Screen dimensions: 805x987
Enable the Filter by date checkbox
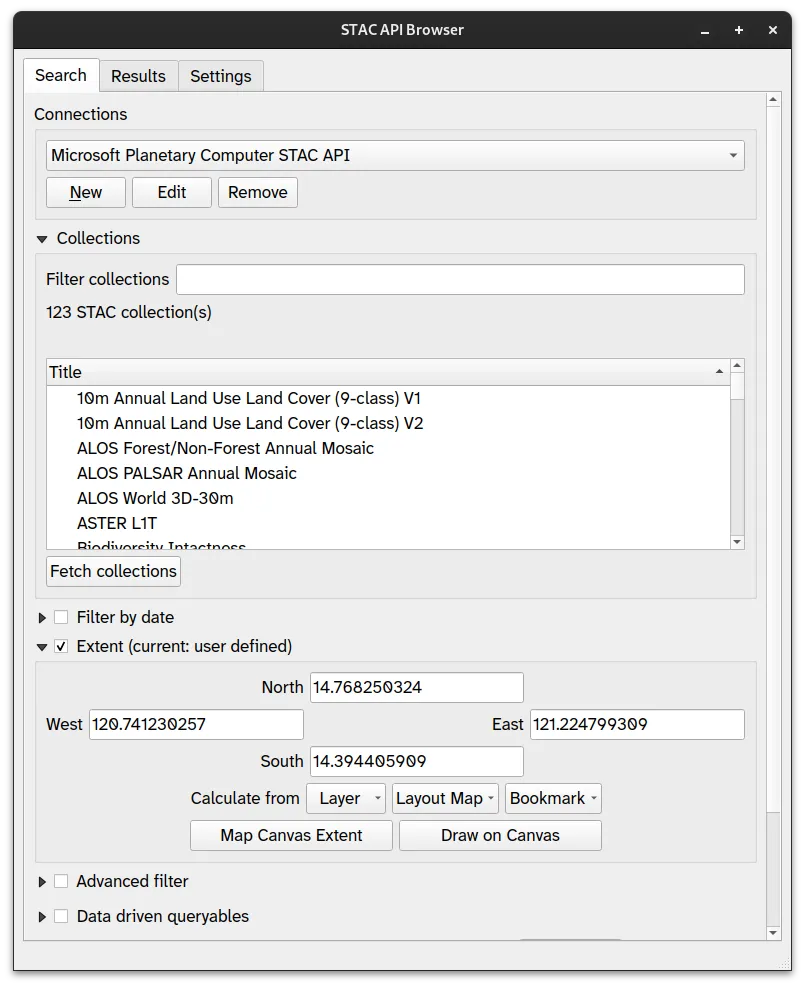[x=61, y=618]
